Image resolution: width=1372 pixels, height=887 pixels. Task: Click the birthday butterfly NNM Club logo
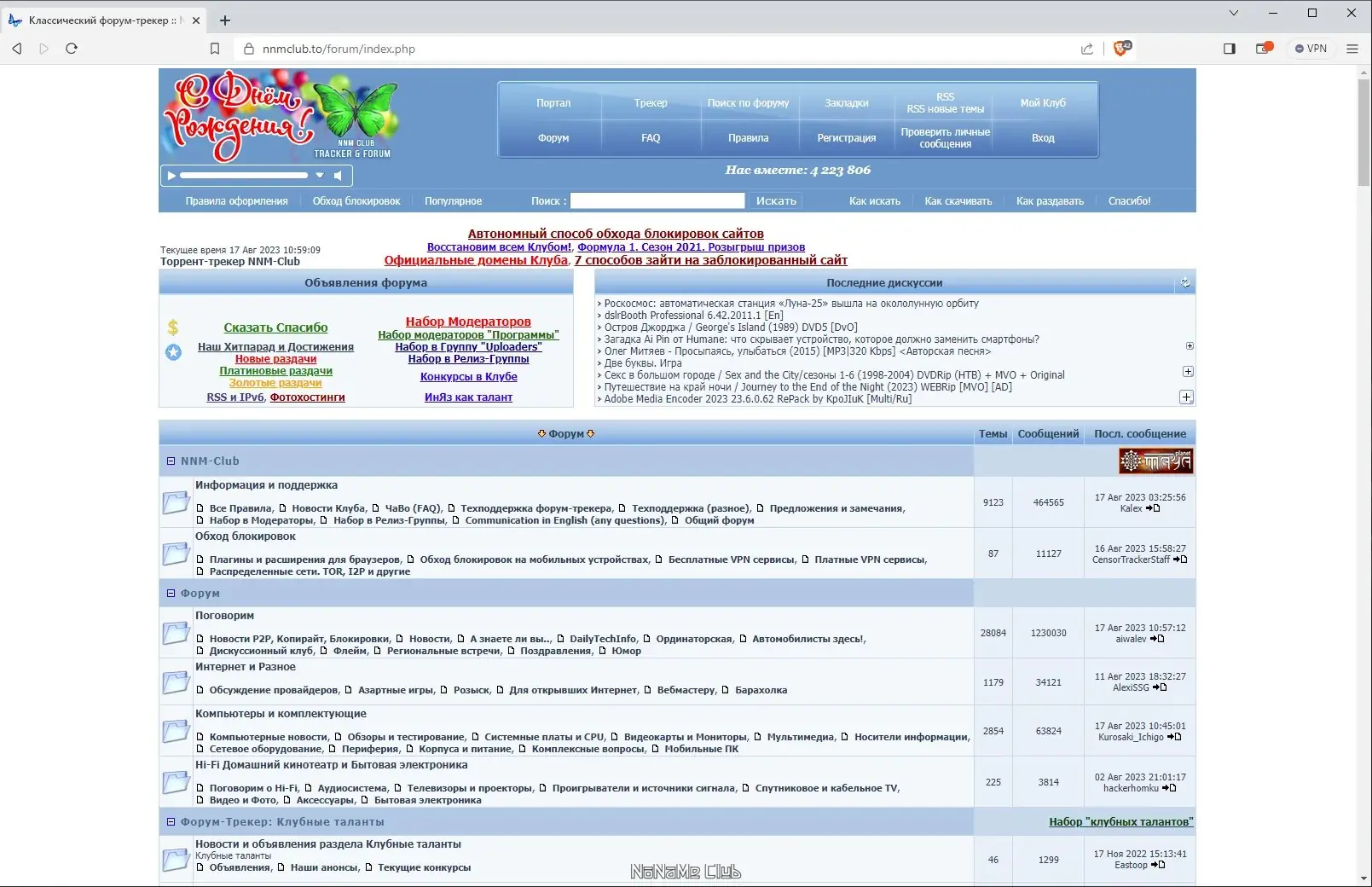click(281, 116)
